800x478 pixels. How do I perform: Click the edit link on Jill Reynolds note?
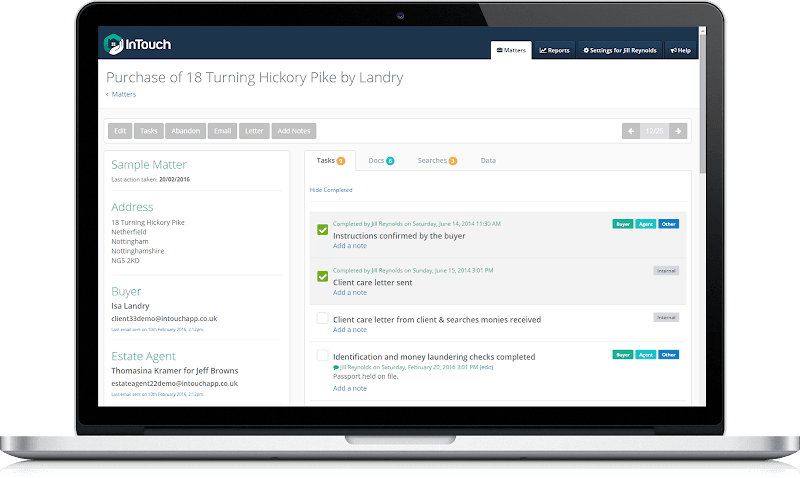486,367
